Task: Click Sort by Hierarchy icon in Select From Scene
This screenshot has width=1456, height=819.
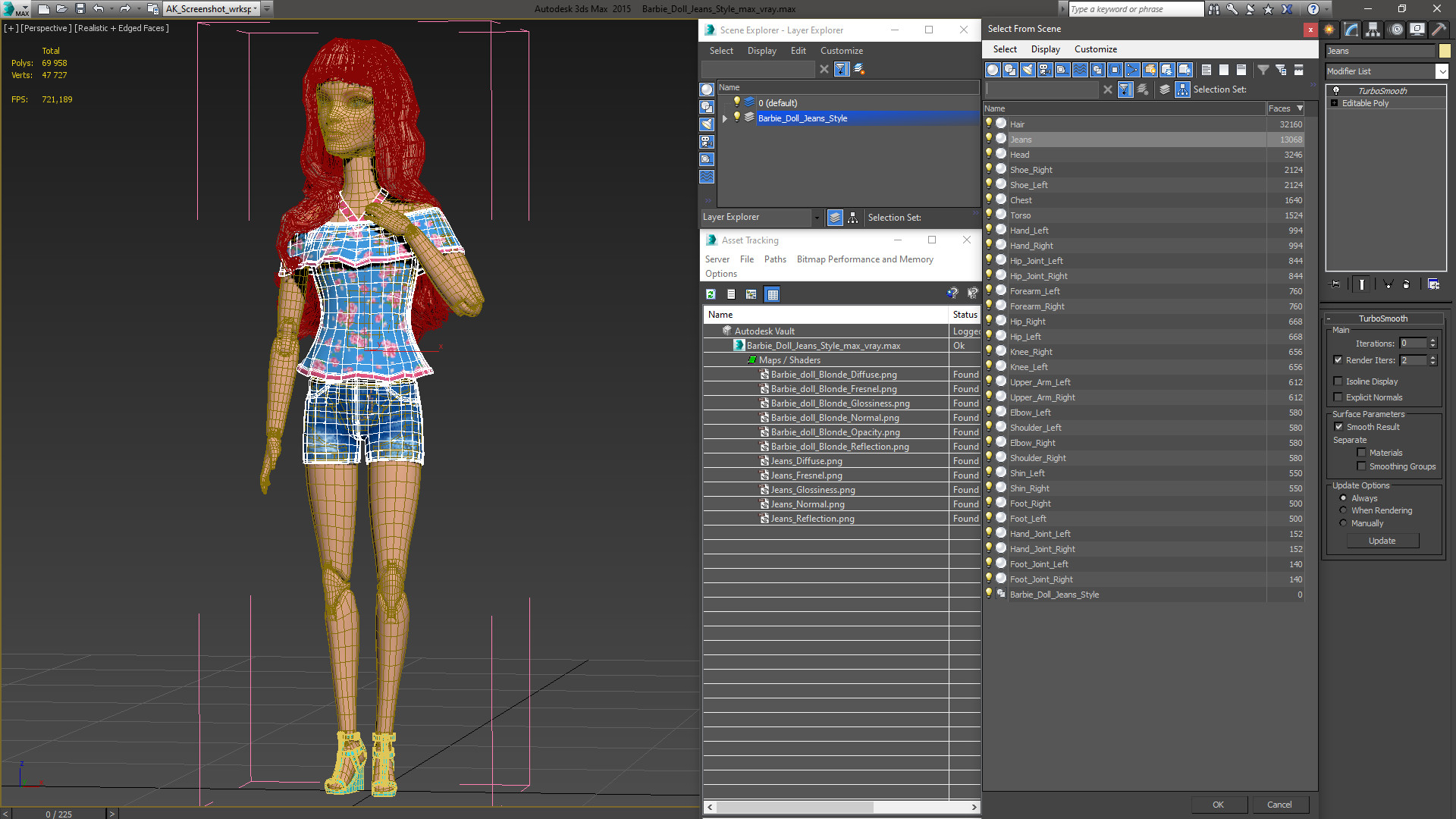Action: tap(1183, 89)
